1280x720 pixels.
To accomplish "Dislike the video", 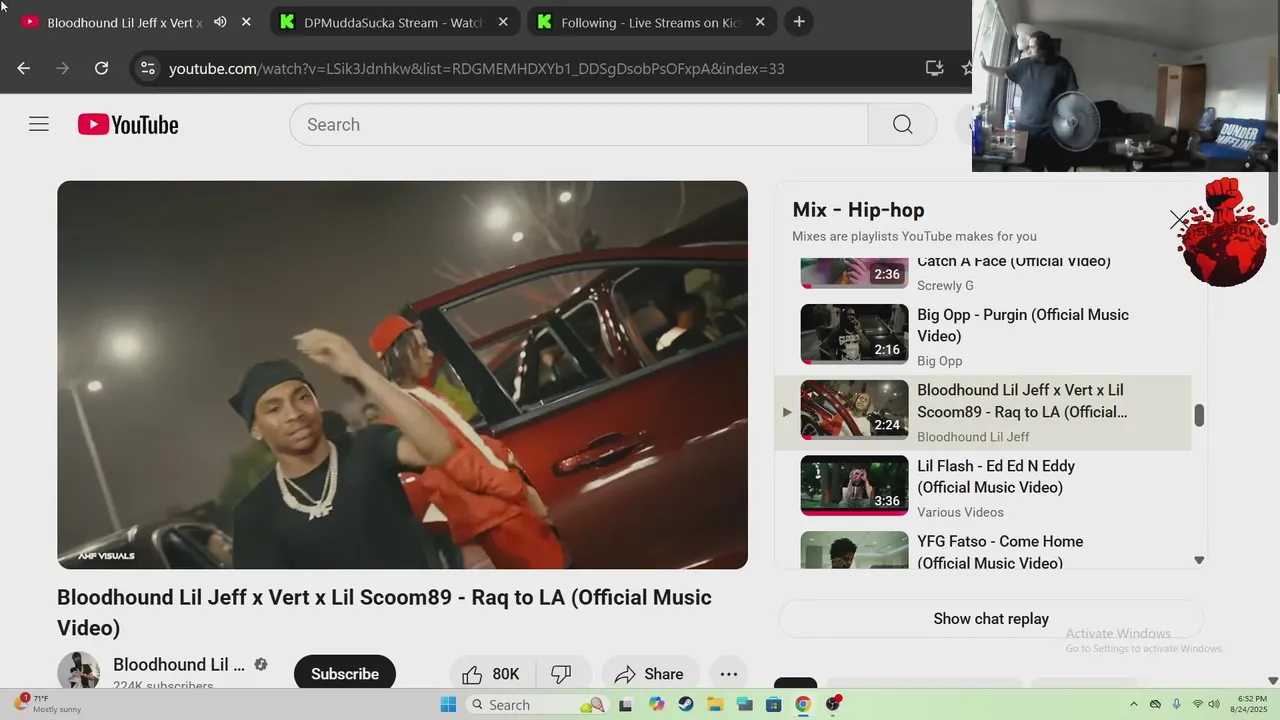I will point(563,673).
